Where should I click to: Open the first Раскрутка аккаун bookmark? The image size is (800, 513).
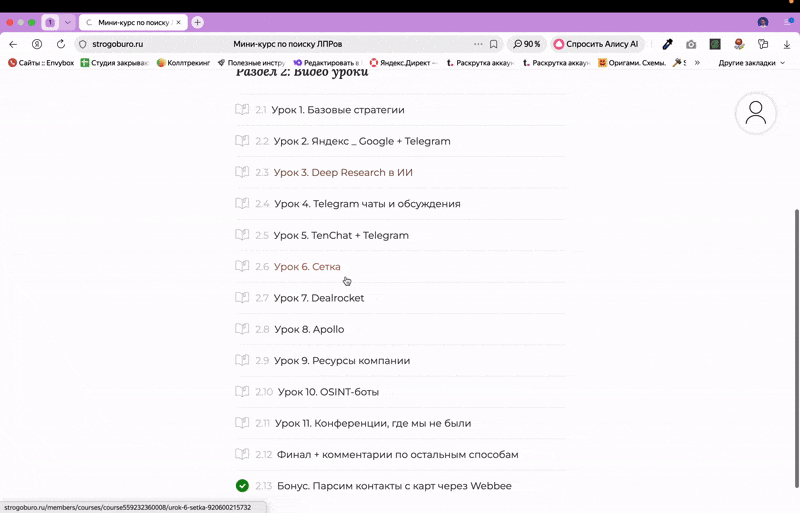(480, 63)
